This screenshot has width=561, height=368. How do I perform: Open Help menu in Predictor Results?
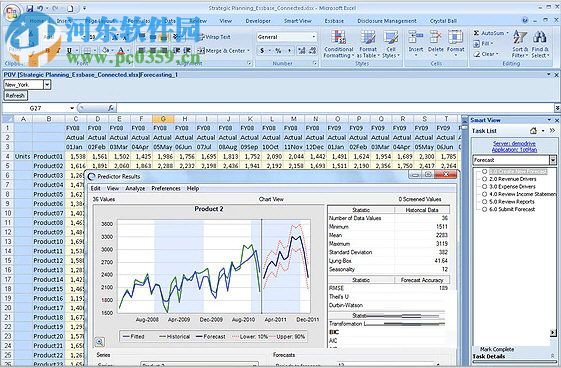192,188
